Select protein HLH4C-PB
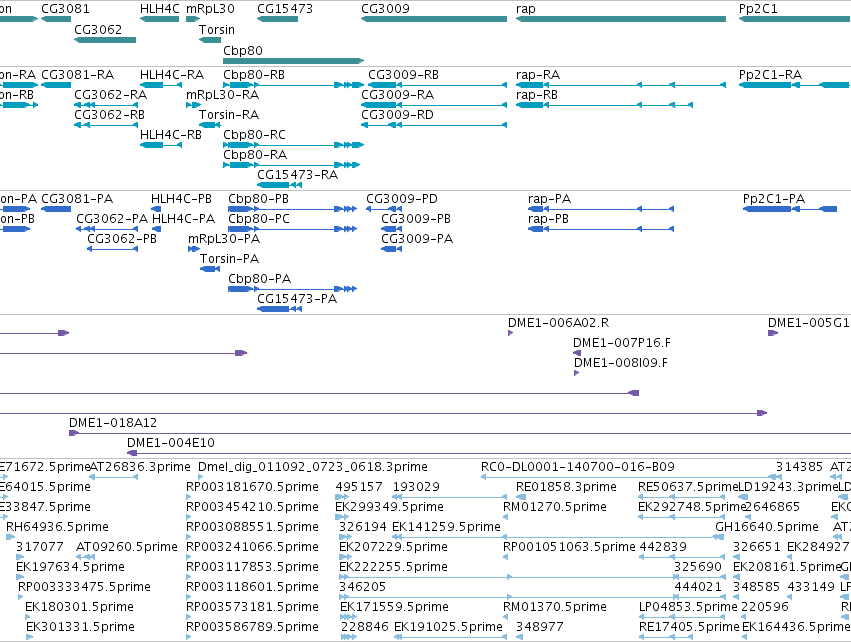 coord(156,209)
